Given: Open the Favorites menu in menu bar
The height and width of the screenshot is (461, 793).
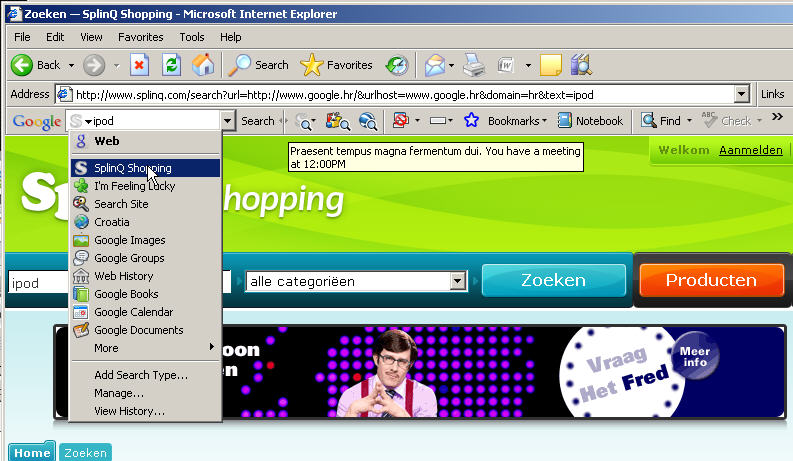Looking at the screenshot, I should tap(141, 37).
